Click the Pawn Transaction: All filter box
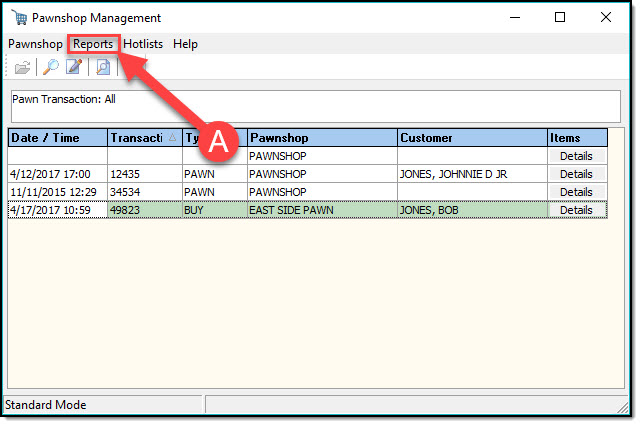 318,106
